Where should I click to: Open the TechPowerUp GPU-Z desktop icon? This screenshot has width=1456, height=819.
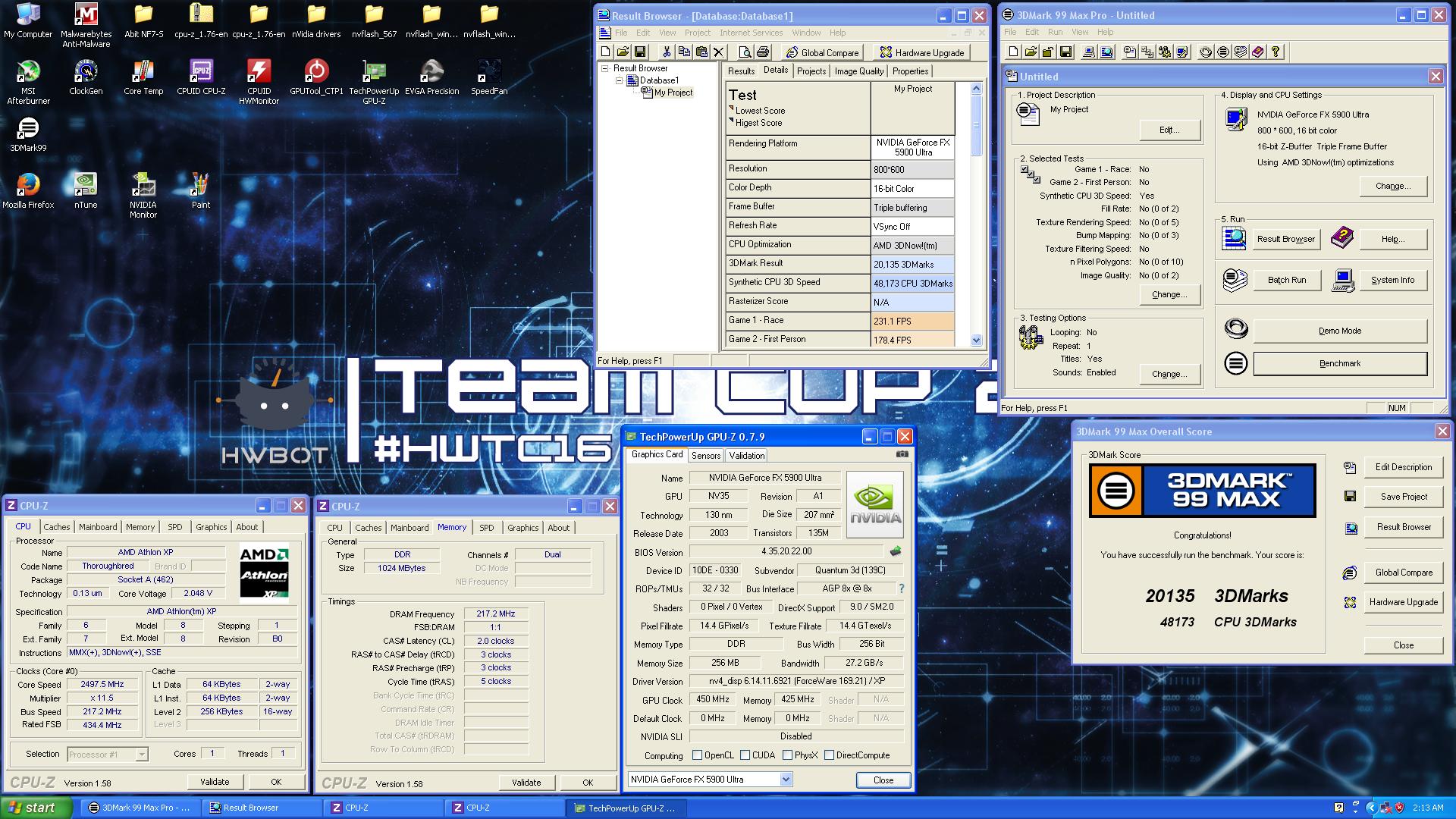[x=374, y=83]
